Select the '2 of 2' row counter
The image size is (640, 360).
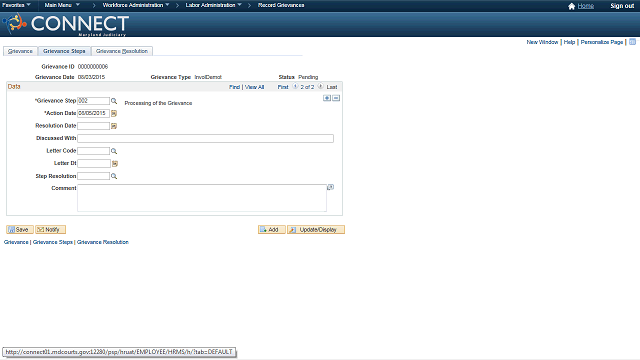click(x=307, y=87)
